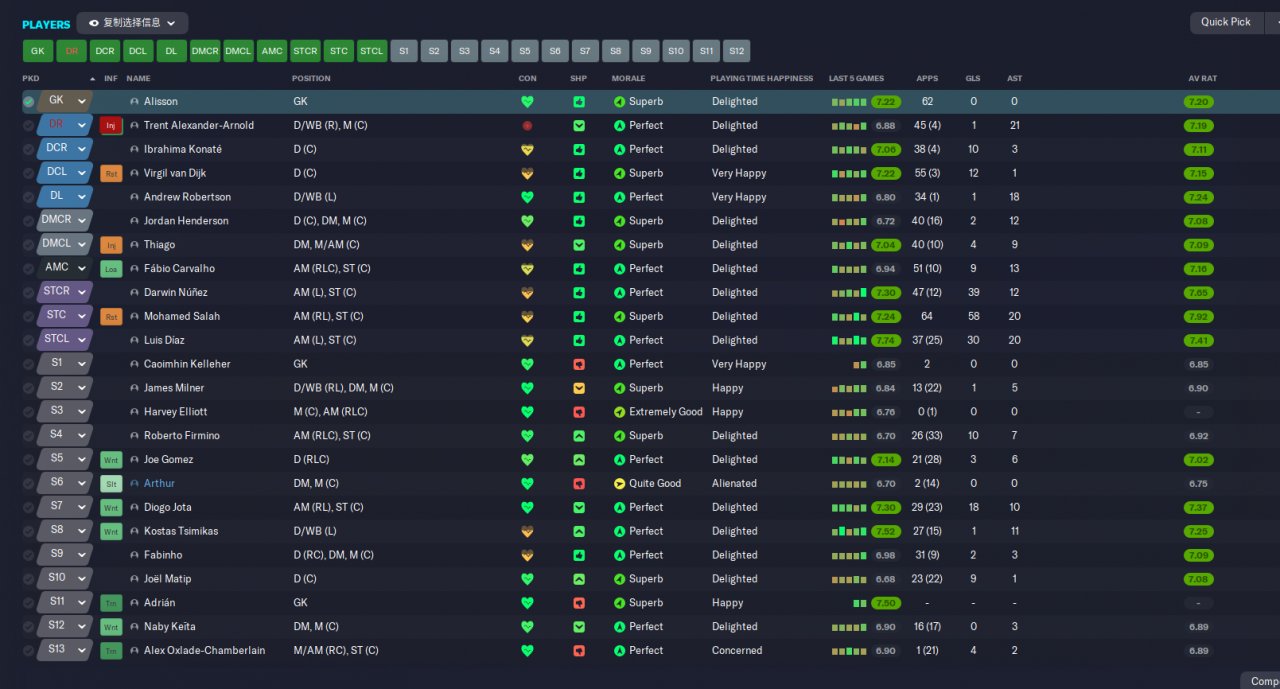Image resolution: width=1280 pixels, height=689 pixels.
Task: Toggle the selection check for Roberto Firmino
Action: [28, 436]
